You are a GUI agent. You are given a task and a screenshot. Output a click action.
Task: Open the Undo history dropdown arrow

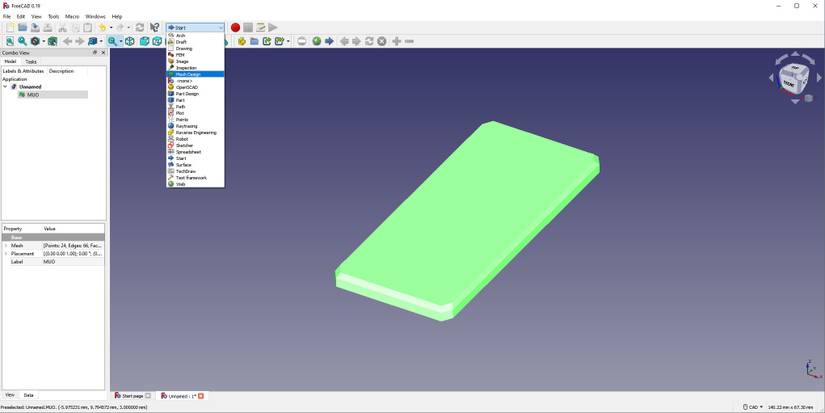(110, 27)
